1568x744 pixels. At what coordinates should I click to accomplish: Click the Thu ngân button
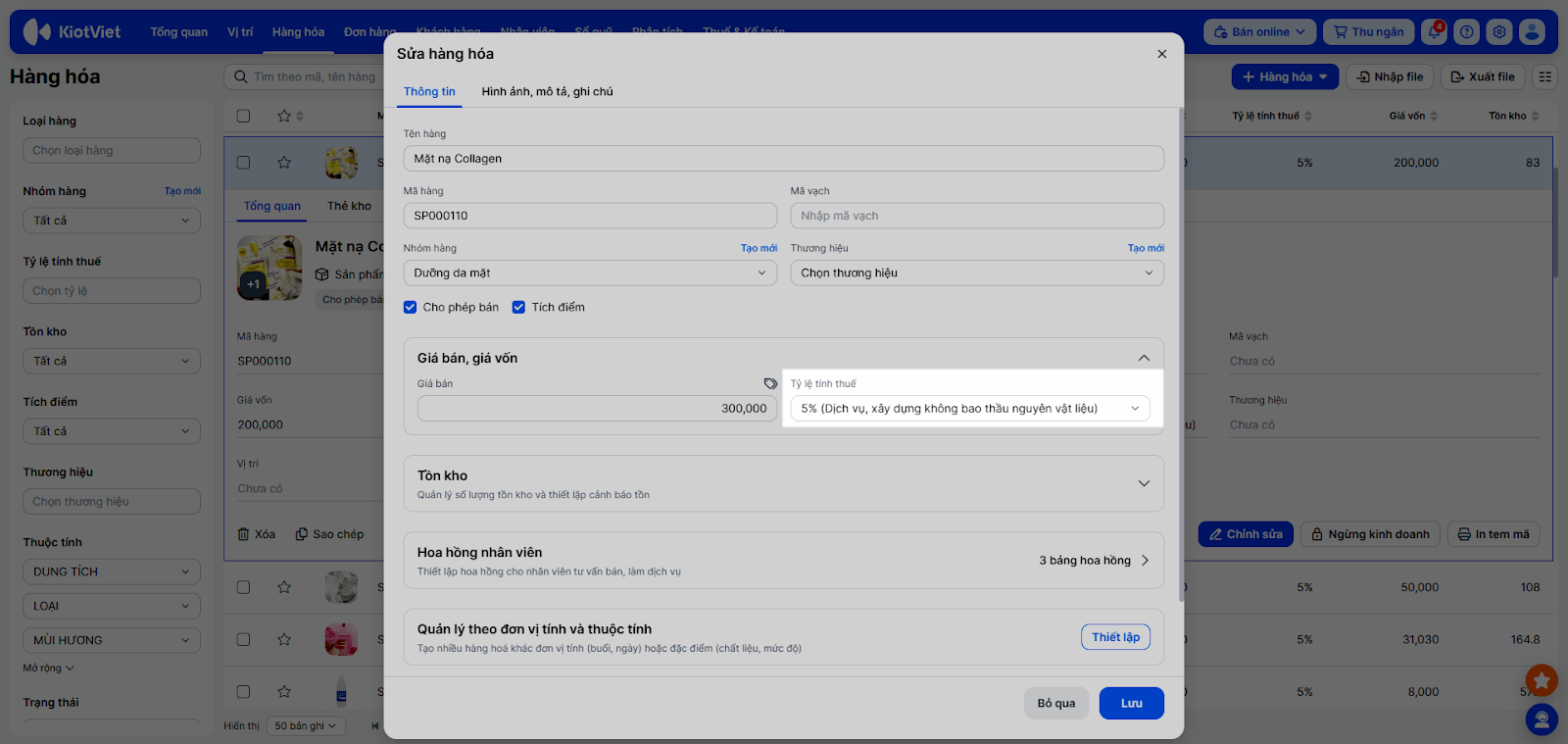[1369, 32]
